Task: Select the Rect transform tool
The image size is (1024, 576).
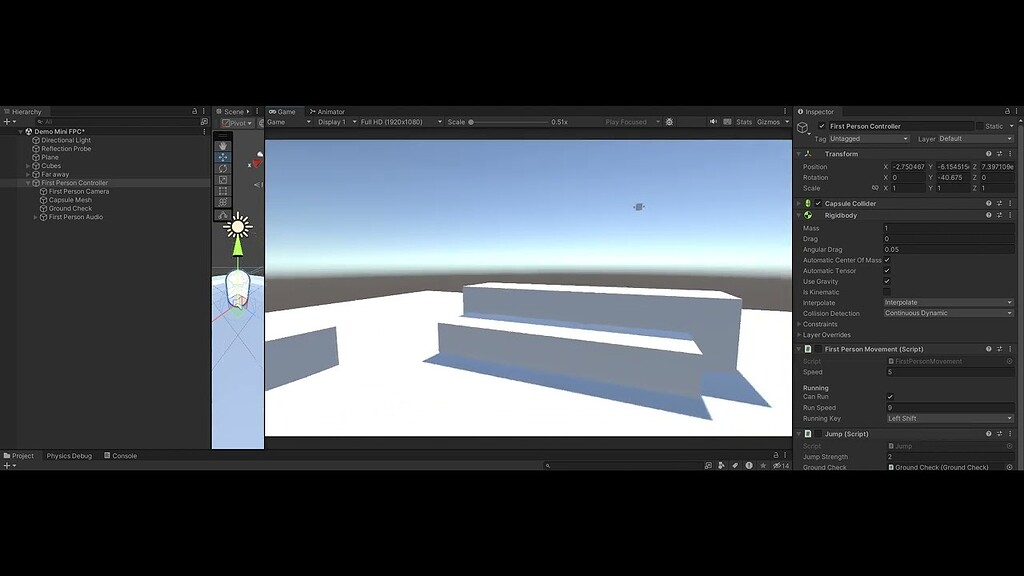Action: coord(222,191)
